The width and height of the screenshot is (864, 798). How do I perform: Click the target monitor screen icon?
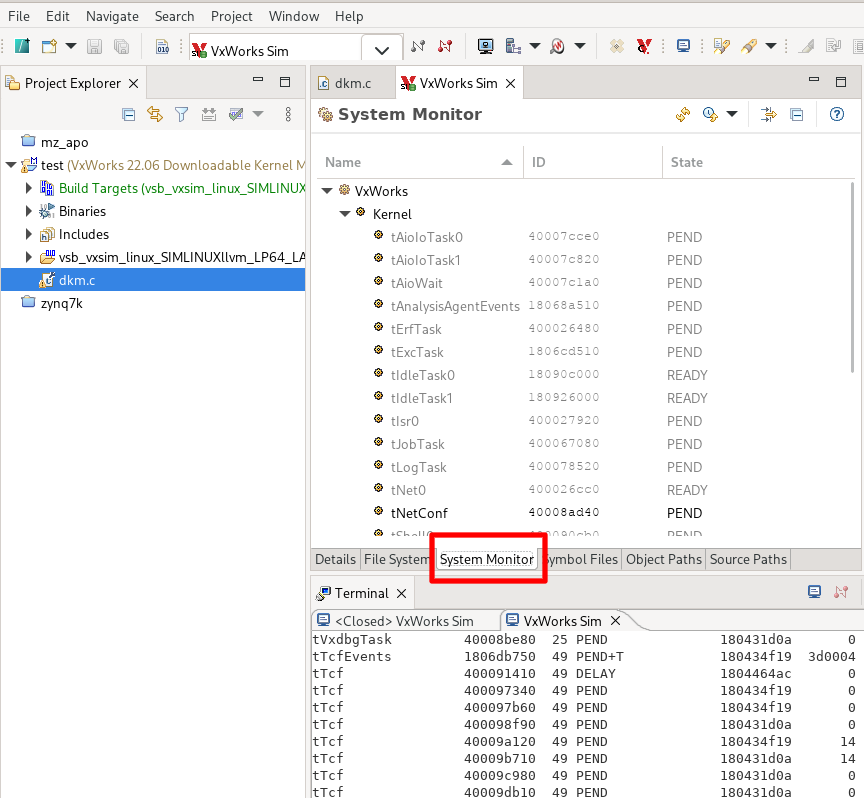tap(485, 46)
